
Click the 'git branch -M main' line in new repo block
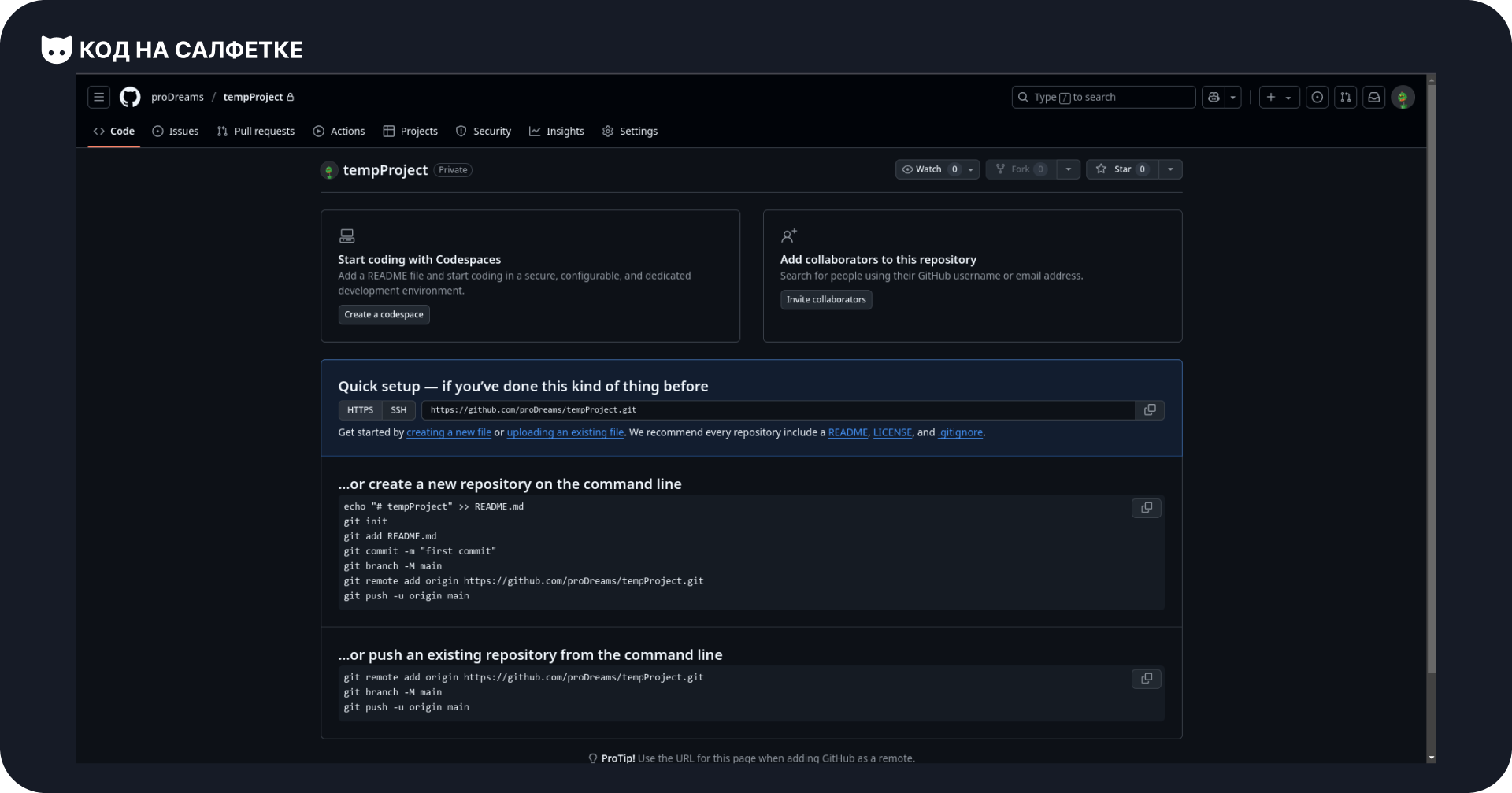click(x=393, y=566)
